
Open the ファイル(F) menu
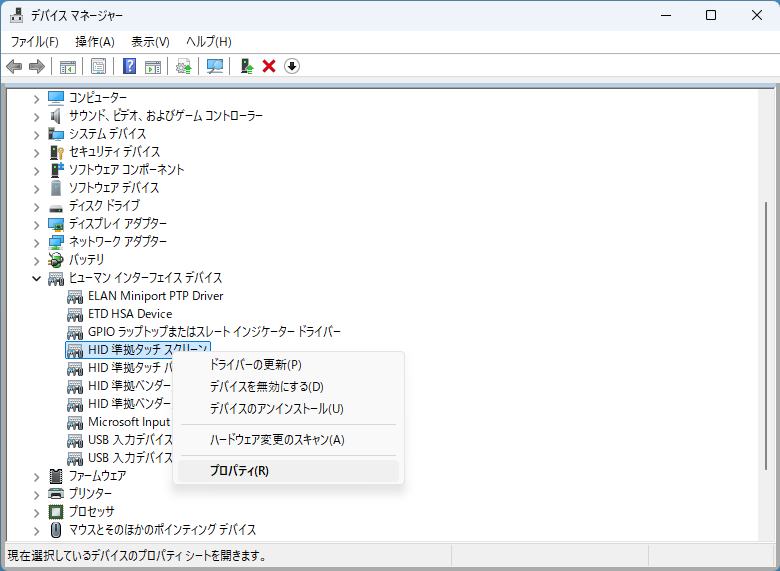tap(34, 42)
